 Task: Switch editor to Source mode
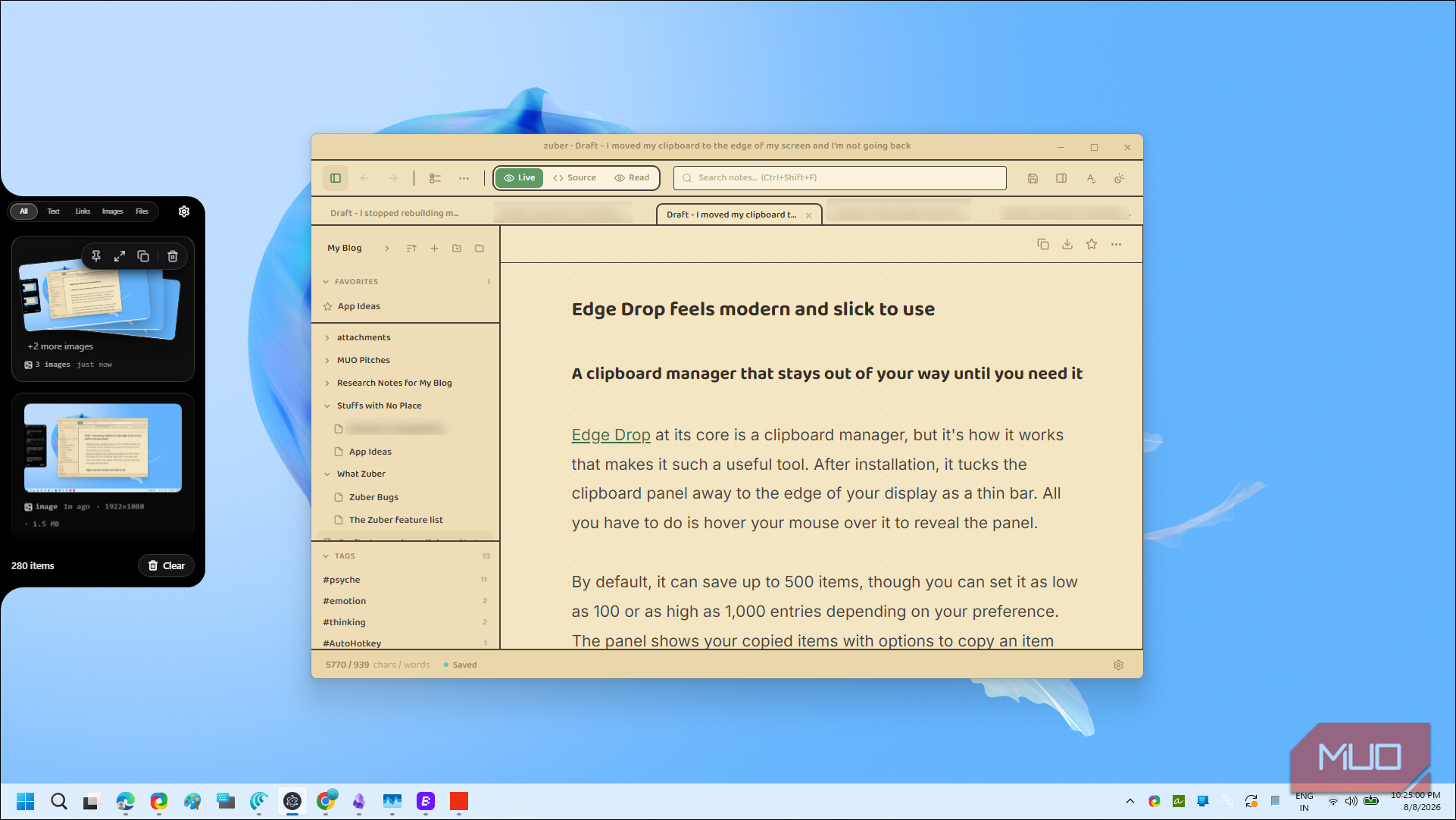coord(575,178)
